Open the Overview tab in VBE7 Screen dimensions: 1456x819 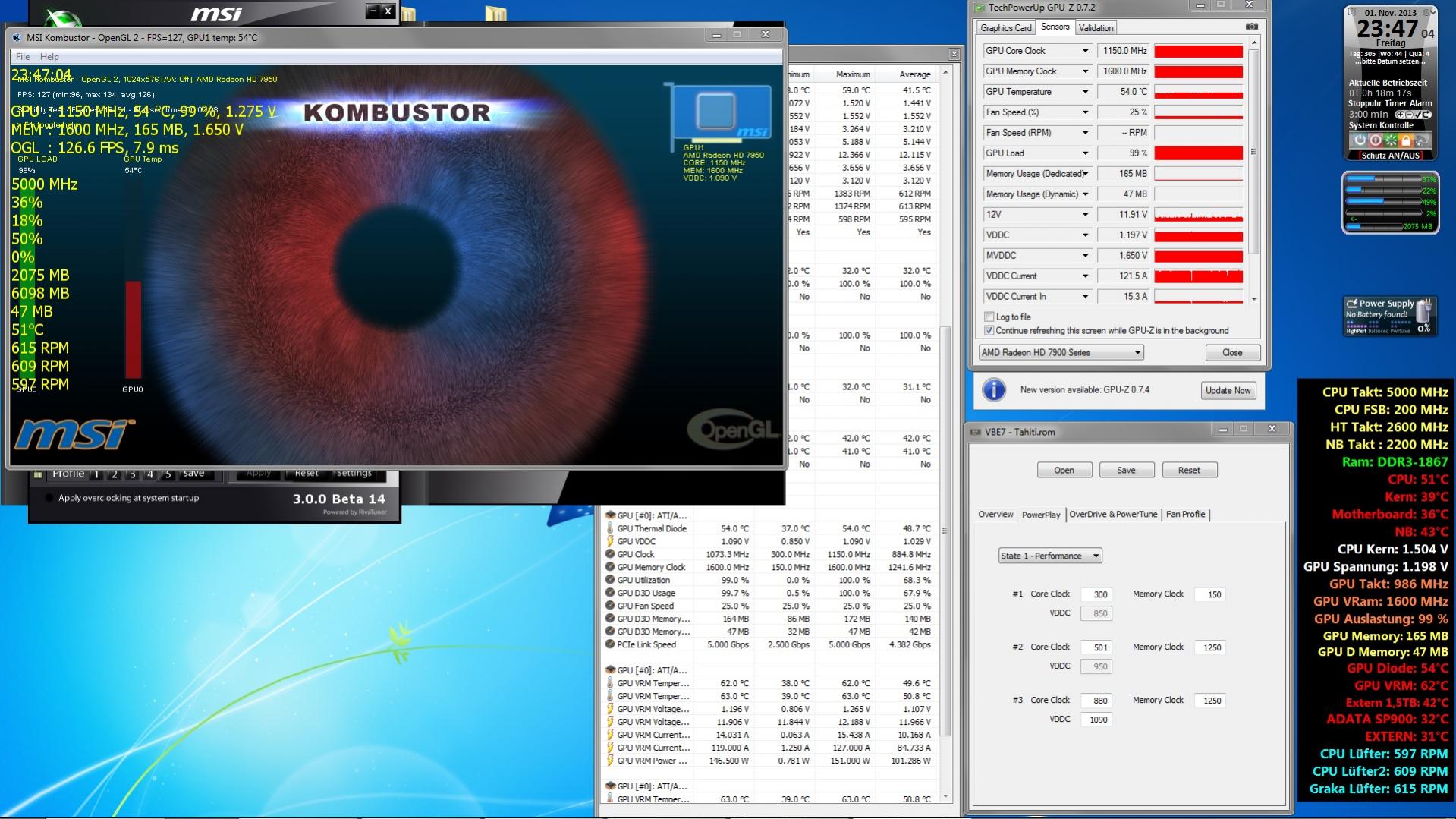995,515
